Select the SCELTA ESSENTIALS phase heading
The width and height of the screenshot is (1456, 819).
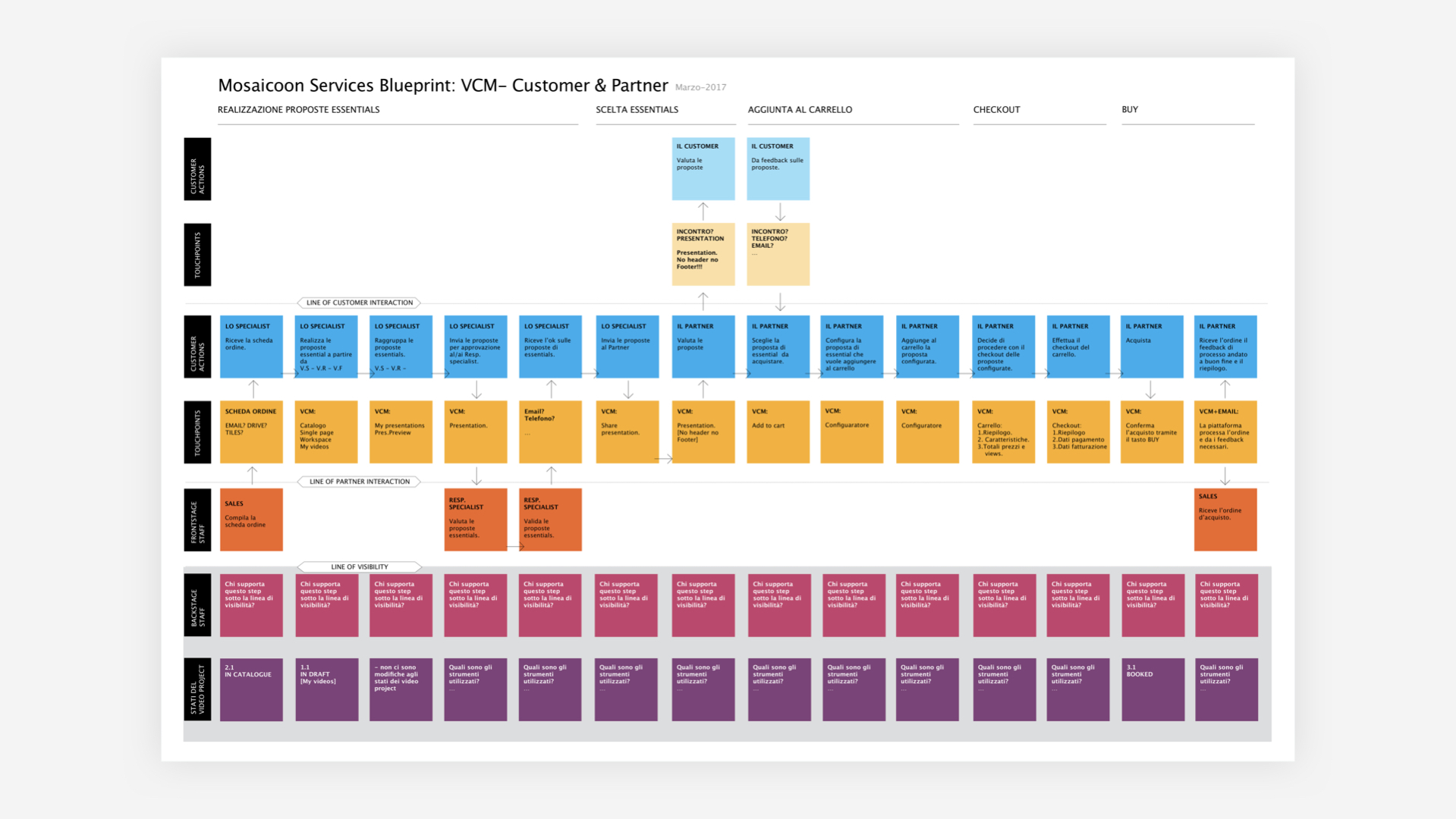pyautogui.click(x=637, y=109)
